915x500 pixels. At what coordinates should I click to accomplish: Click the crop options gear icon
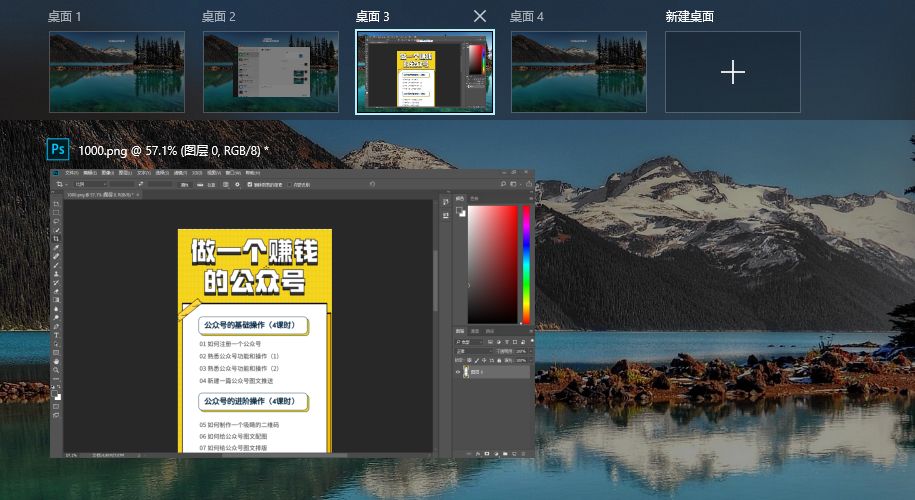coord(237,184)
